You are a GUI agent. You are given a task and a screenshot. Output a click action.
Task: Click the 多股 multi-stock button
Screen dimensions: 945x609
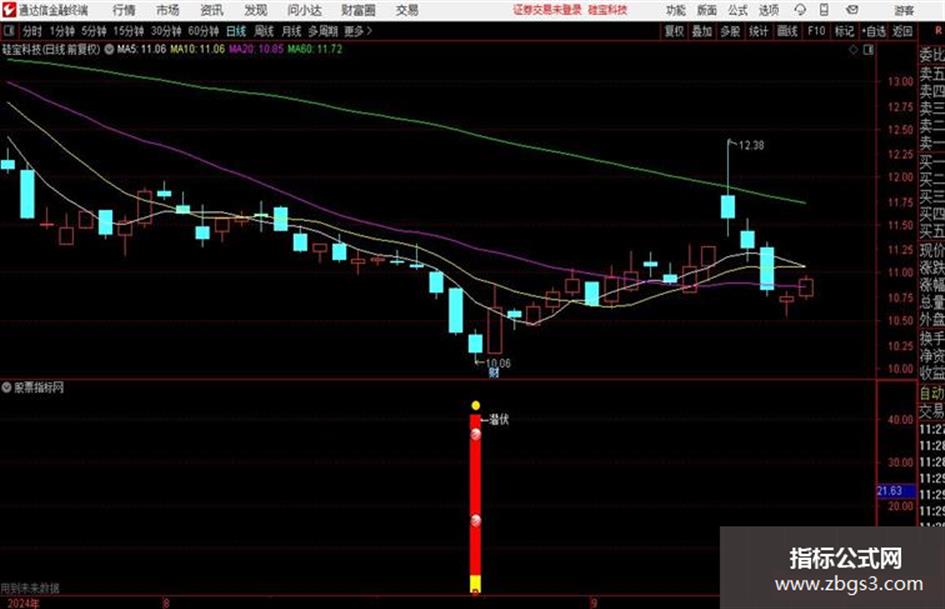[730, 31]
